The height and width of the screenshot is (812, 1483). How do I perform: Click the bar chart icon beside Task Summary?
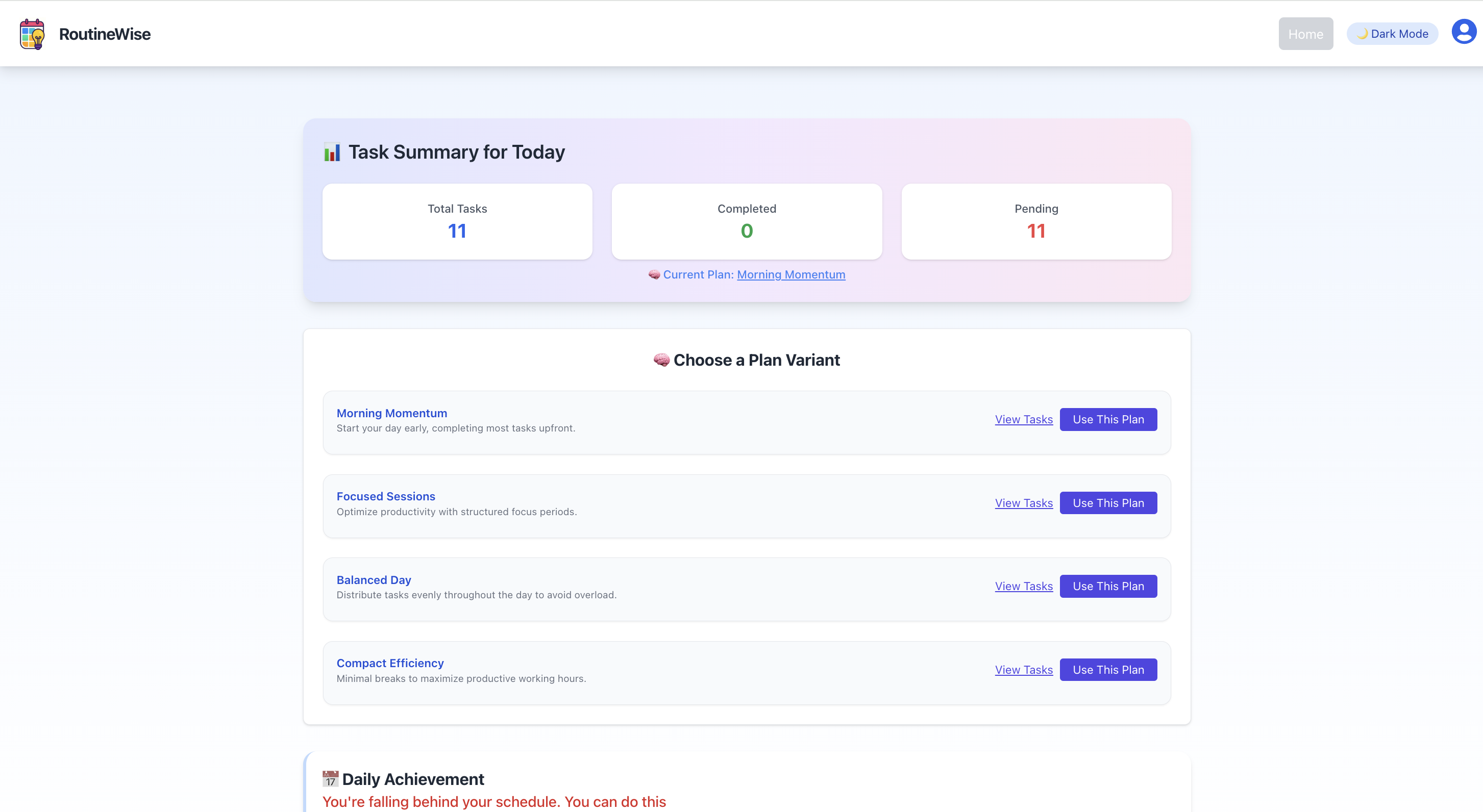[x=332, y=152]
